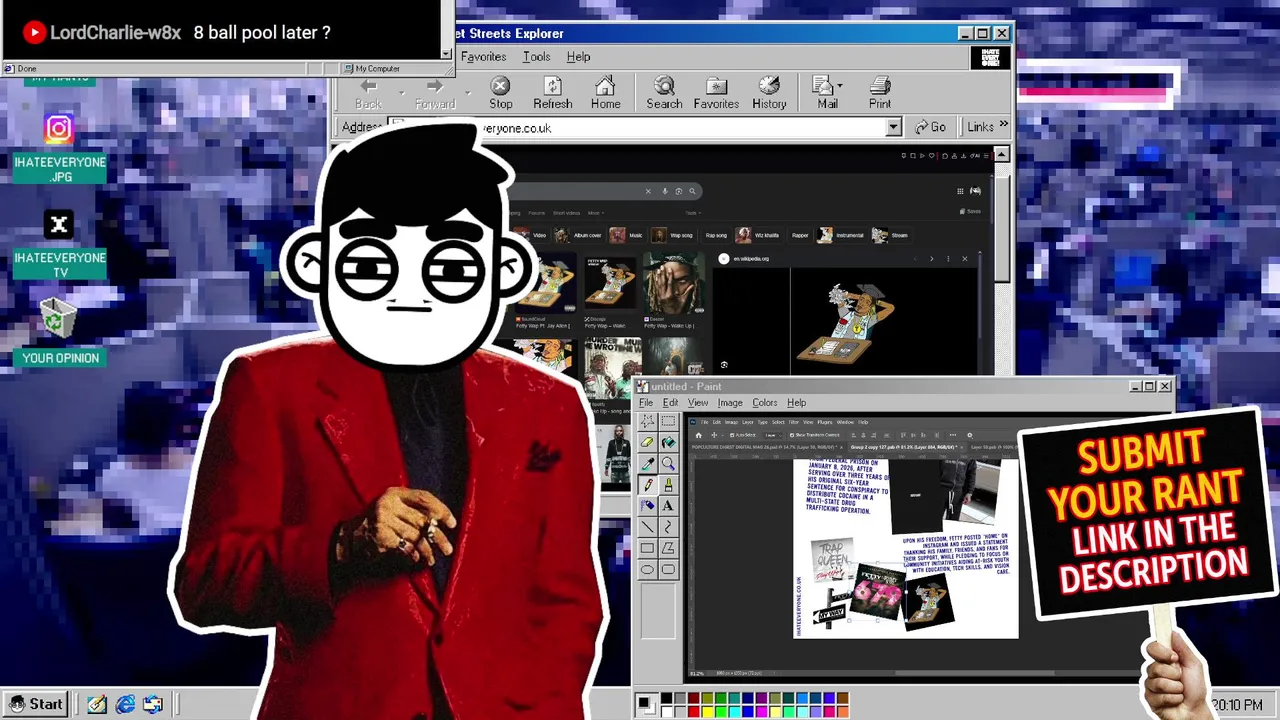1280x720 pixels.
Task: Refresh the page in Explorer
Action: tap(553, 93)
